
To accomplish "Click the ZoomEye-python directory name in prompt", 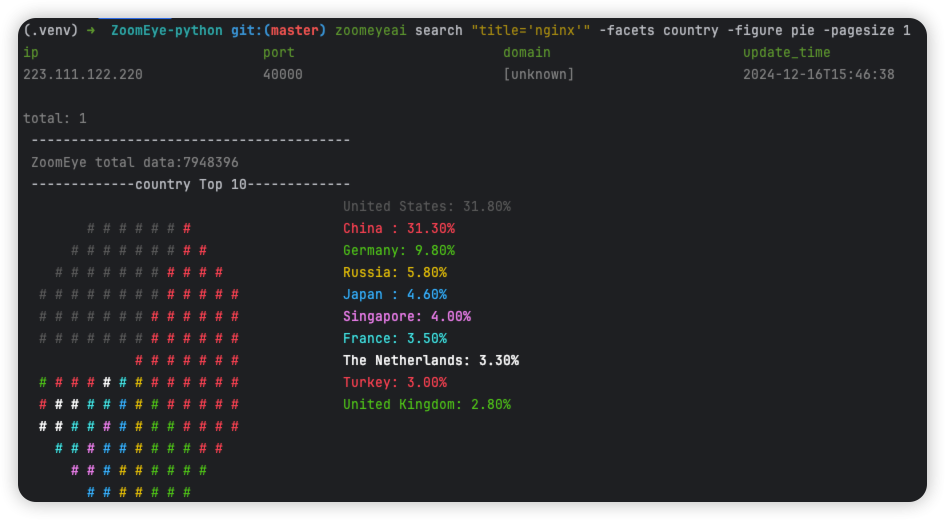I will 166,31.
